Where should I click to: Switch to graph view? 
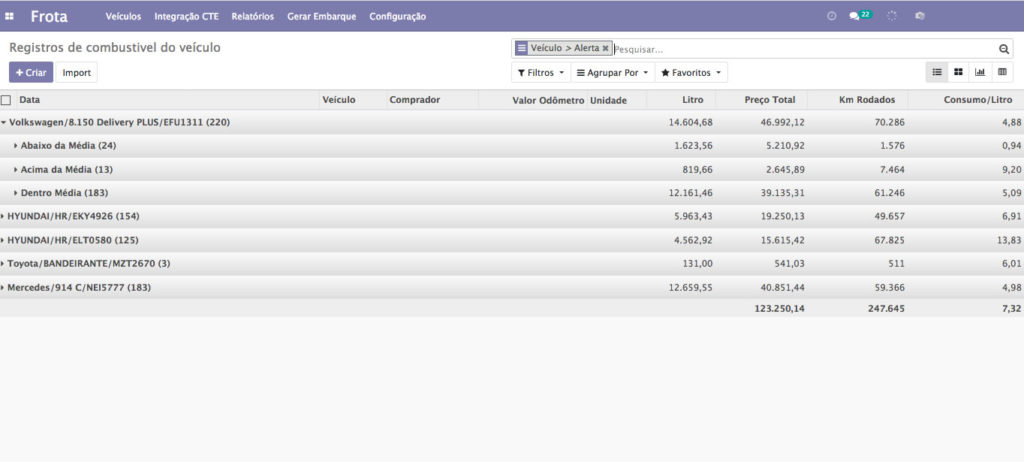click(x=980, y=72)
